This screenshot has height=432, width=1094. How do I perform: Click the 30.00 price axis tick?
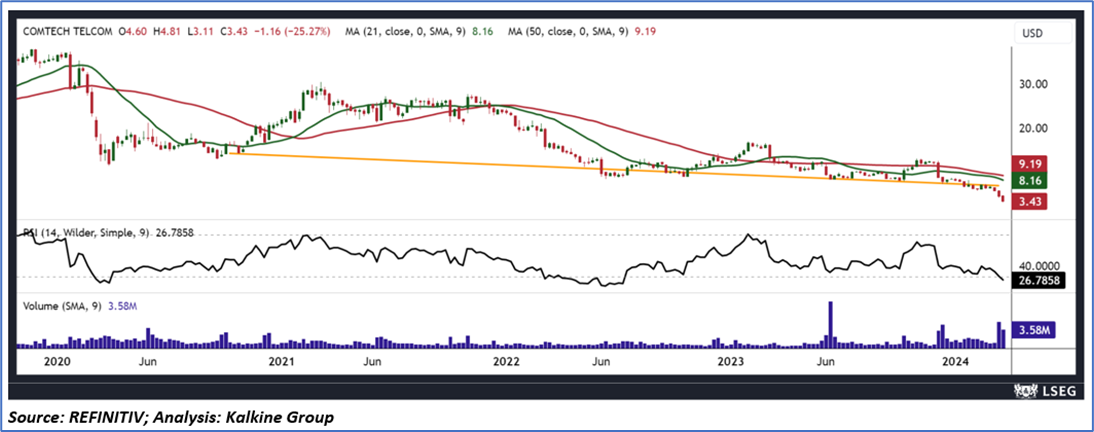[x=1034, y=84]
